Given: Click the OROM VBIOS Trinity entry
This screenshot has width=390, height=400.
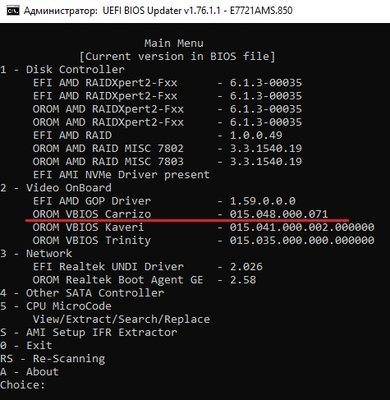Looking at the screenshot, I should 203,240.
